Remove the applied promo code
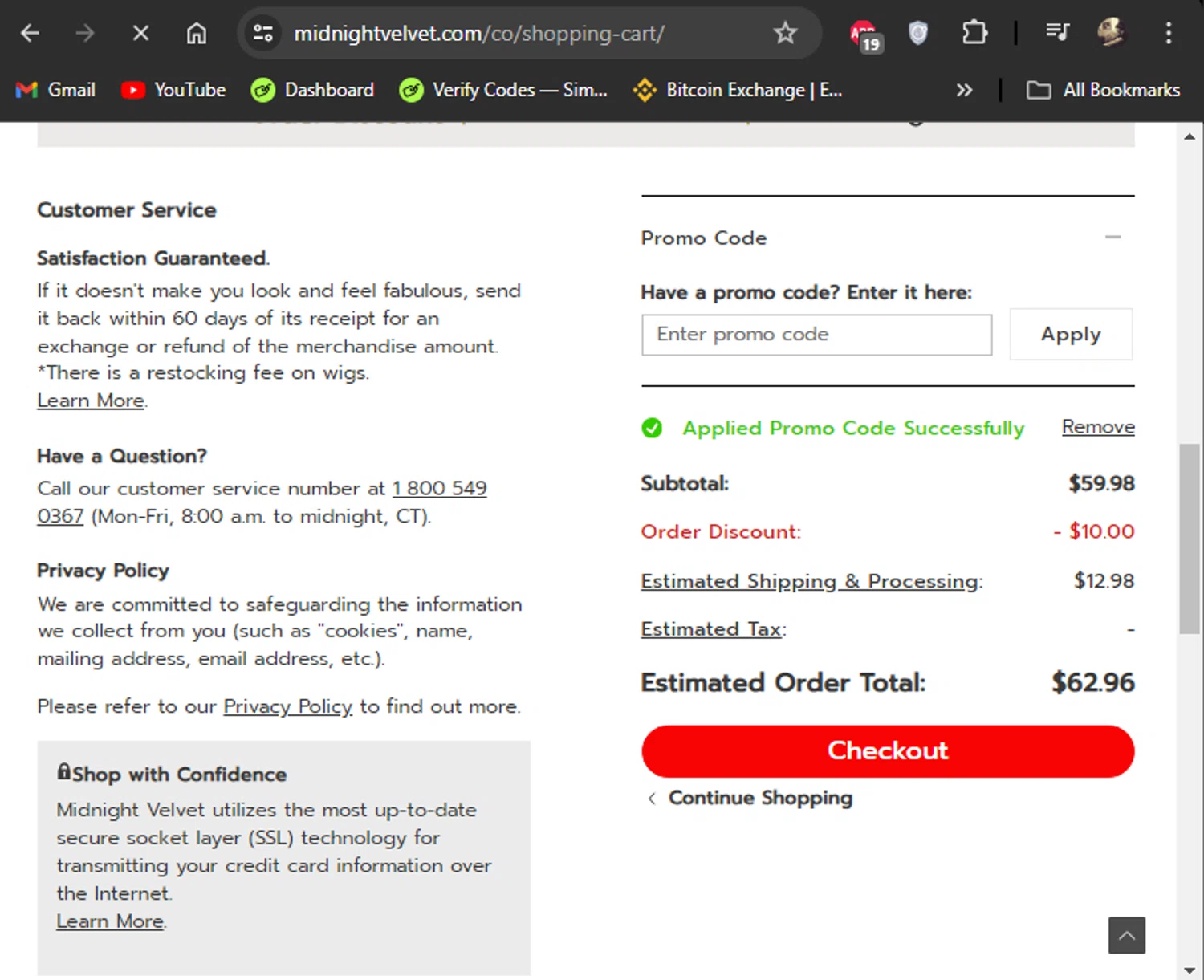Image resolution: width=1204 pixels, height=980 pixels. pos(1097,427)
